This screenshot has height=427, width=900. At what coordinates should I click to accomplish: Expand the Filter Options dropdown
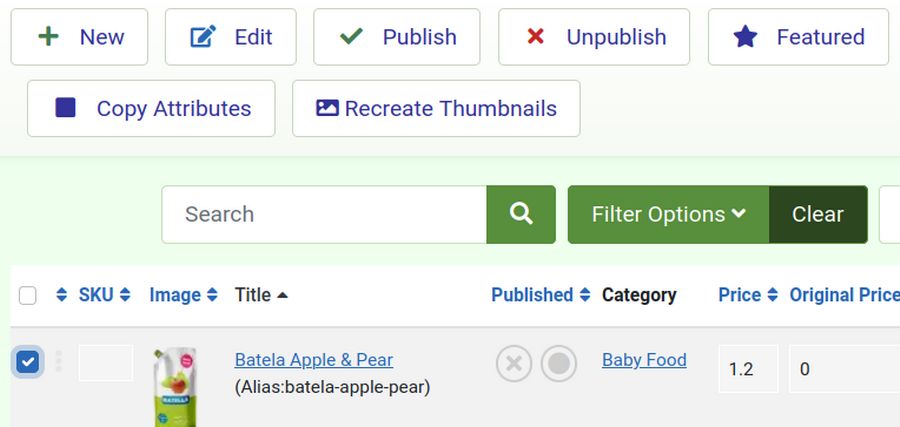(x=668, y=214)
